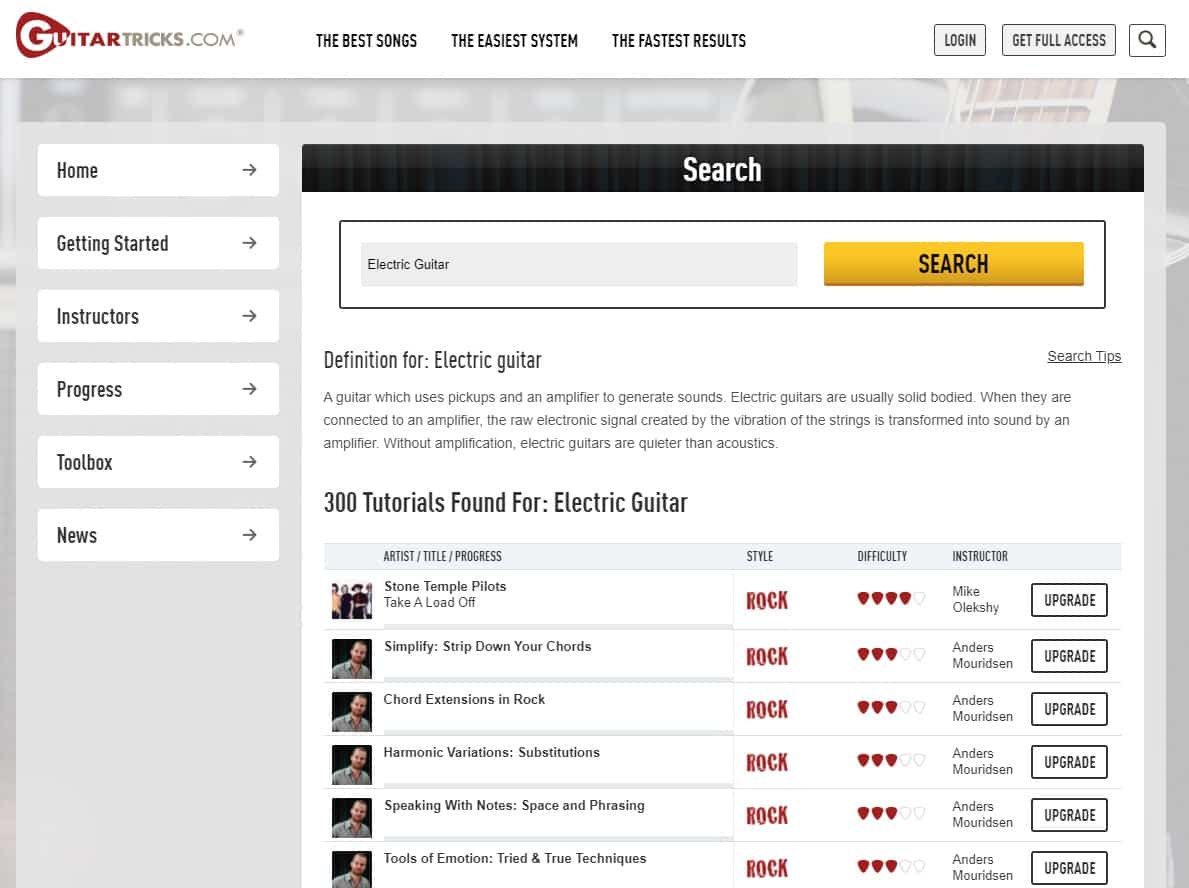Open News section in sidebar
Image resolution: width=1189 pixels, height=888 pixels.
[158, 535]
